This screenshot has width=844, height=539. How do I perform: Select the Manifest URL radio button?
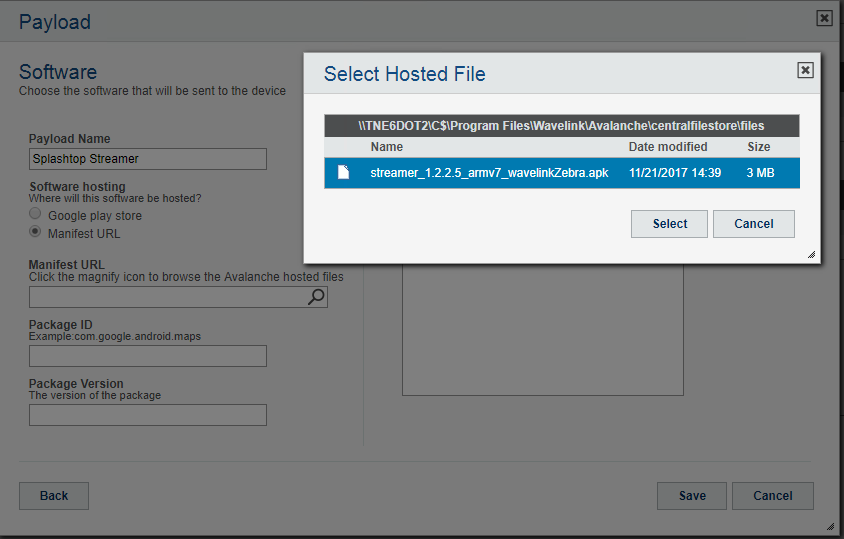click(36, 233)
